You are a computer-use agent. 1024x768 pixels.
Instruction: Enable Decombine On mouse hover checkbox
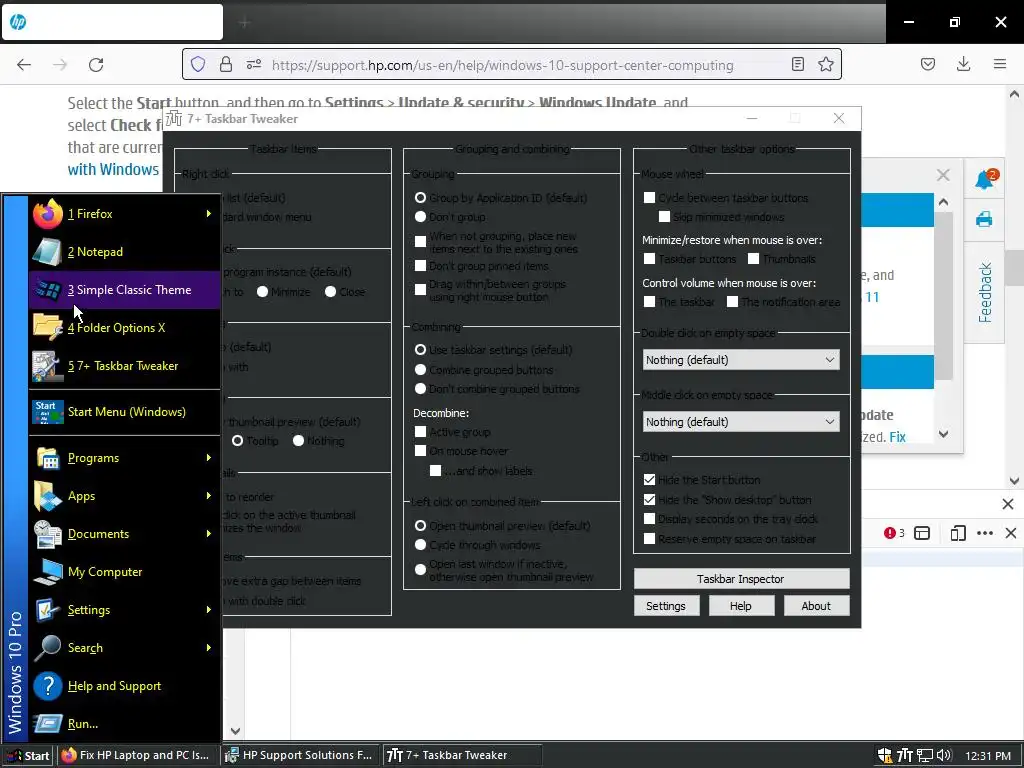coord(421,451)
